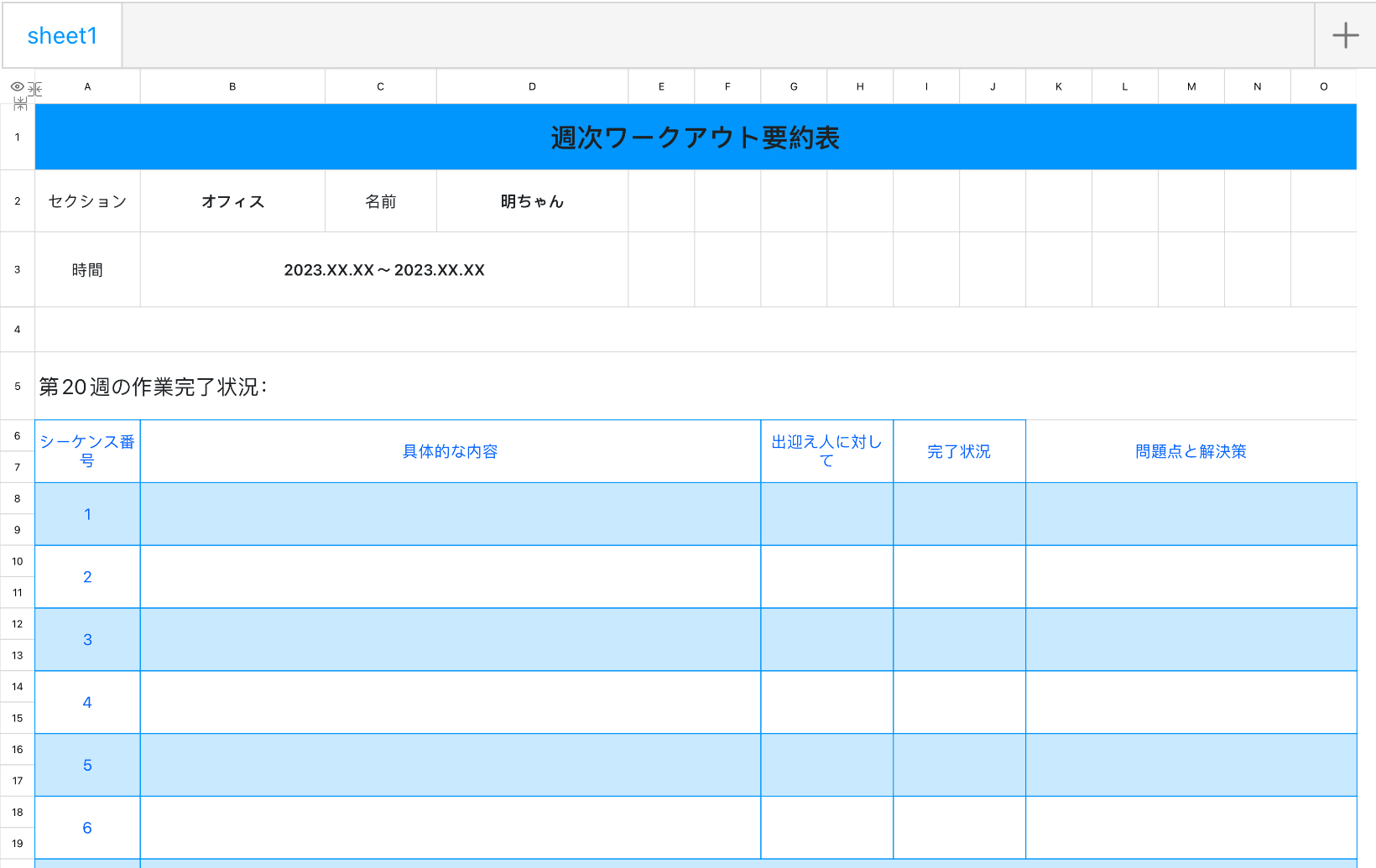Viewport: 1376px width, 868px height.
Task: Select the セクション cell
Action: 87,201
